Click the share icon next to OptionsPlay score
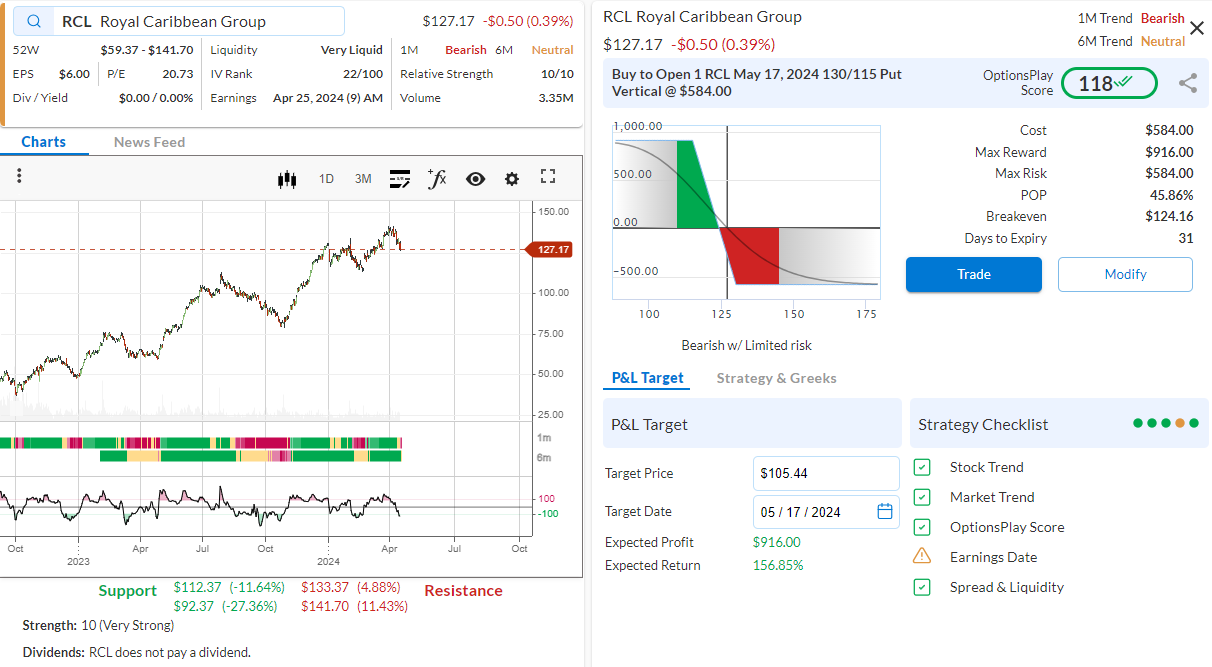The height and width of the screenshot is (667, 1212). tap(1187, 84)
